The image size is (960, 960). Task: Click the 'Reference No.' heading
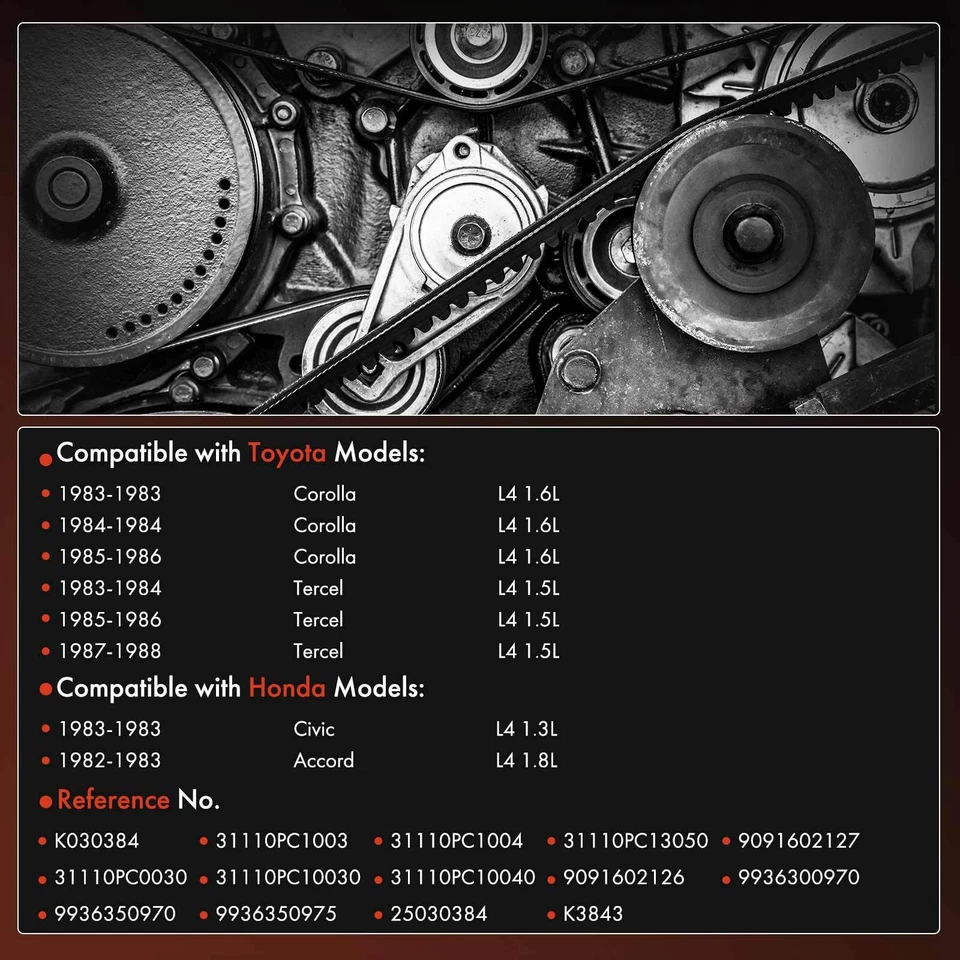138,800
